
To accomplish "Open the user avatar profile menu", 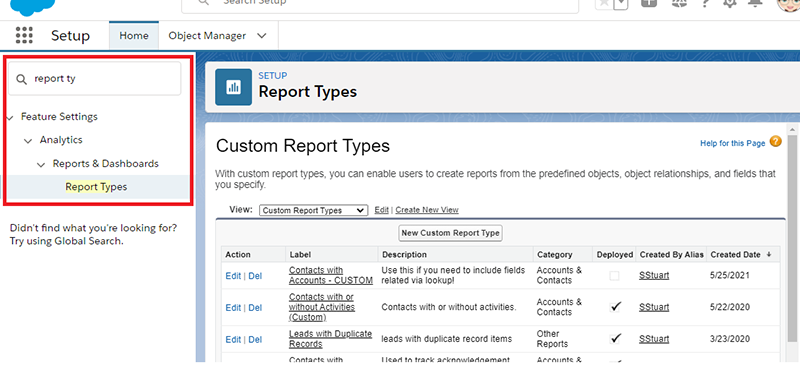I will pyautogui.click(x=788, y=4).
